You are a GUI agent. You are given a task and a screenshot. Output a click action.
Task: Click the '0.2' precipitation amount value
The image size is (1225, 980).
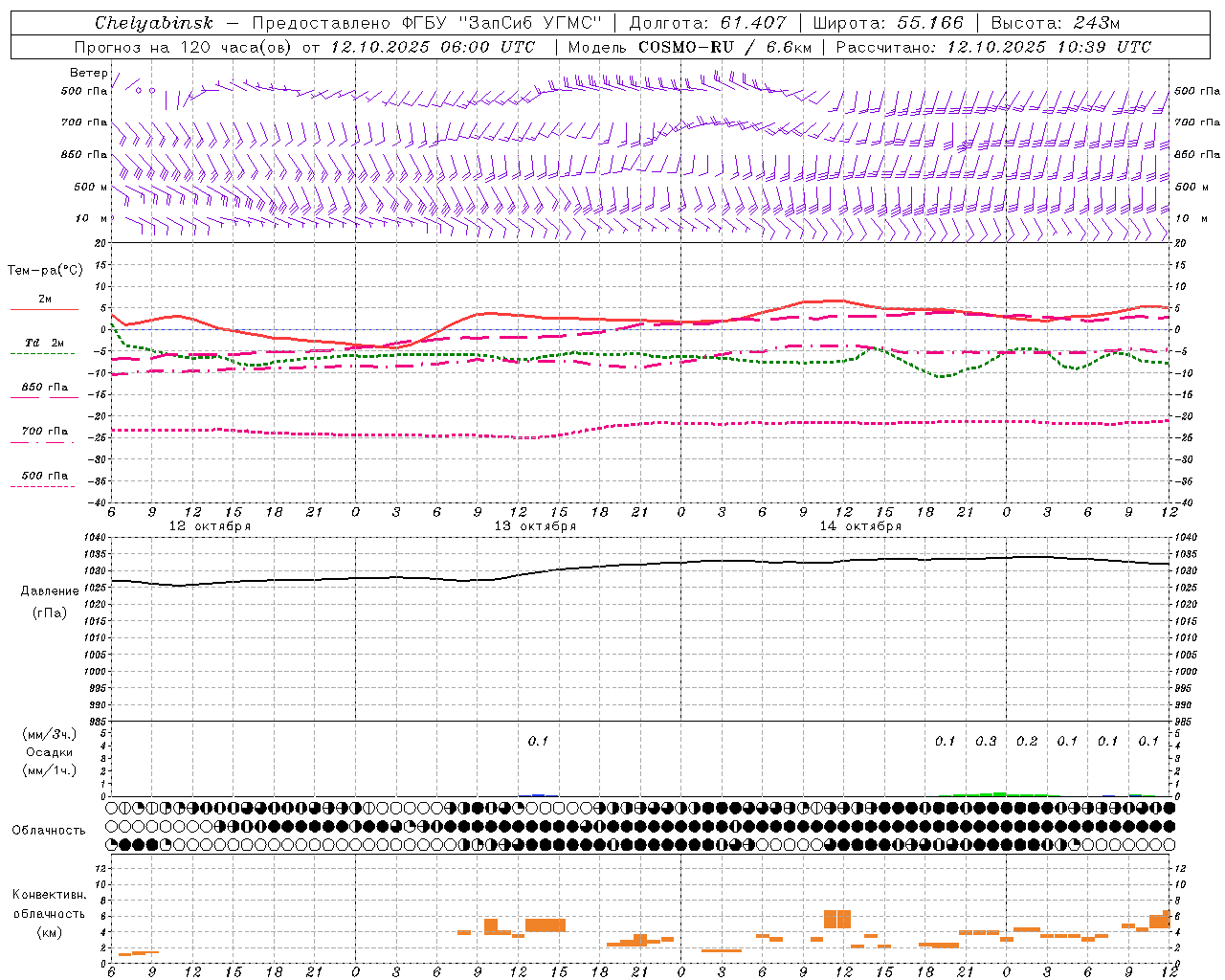(1027, 741)
